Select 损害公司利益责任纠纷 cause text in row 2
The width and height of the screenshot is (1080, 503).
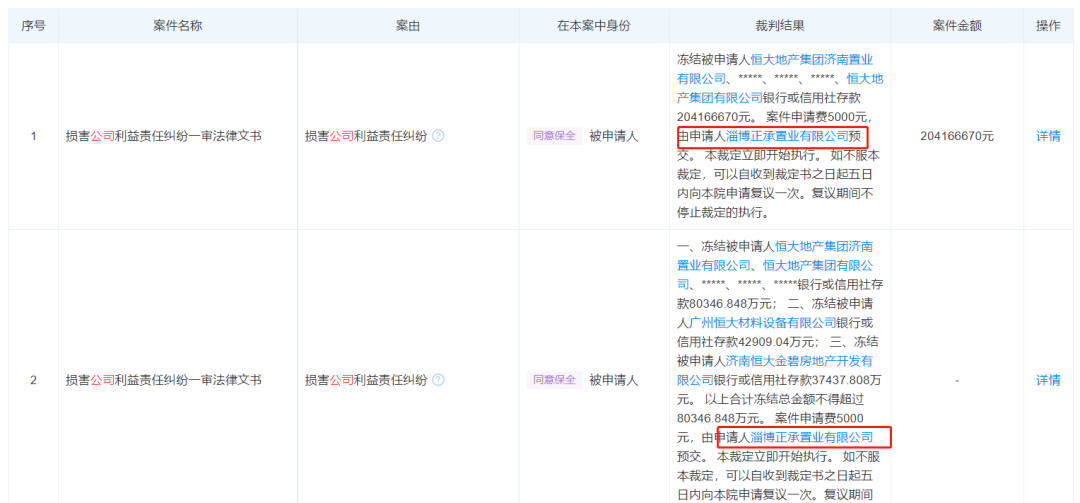[366, 380]
